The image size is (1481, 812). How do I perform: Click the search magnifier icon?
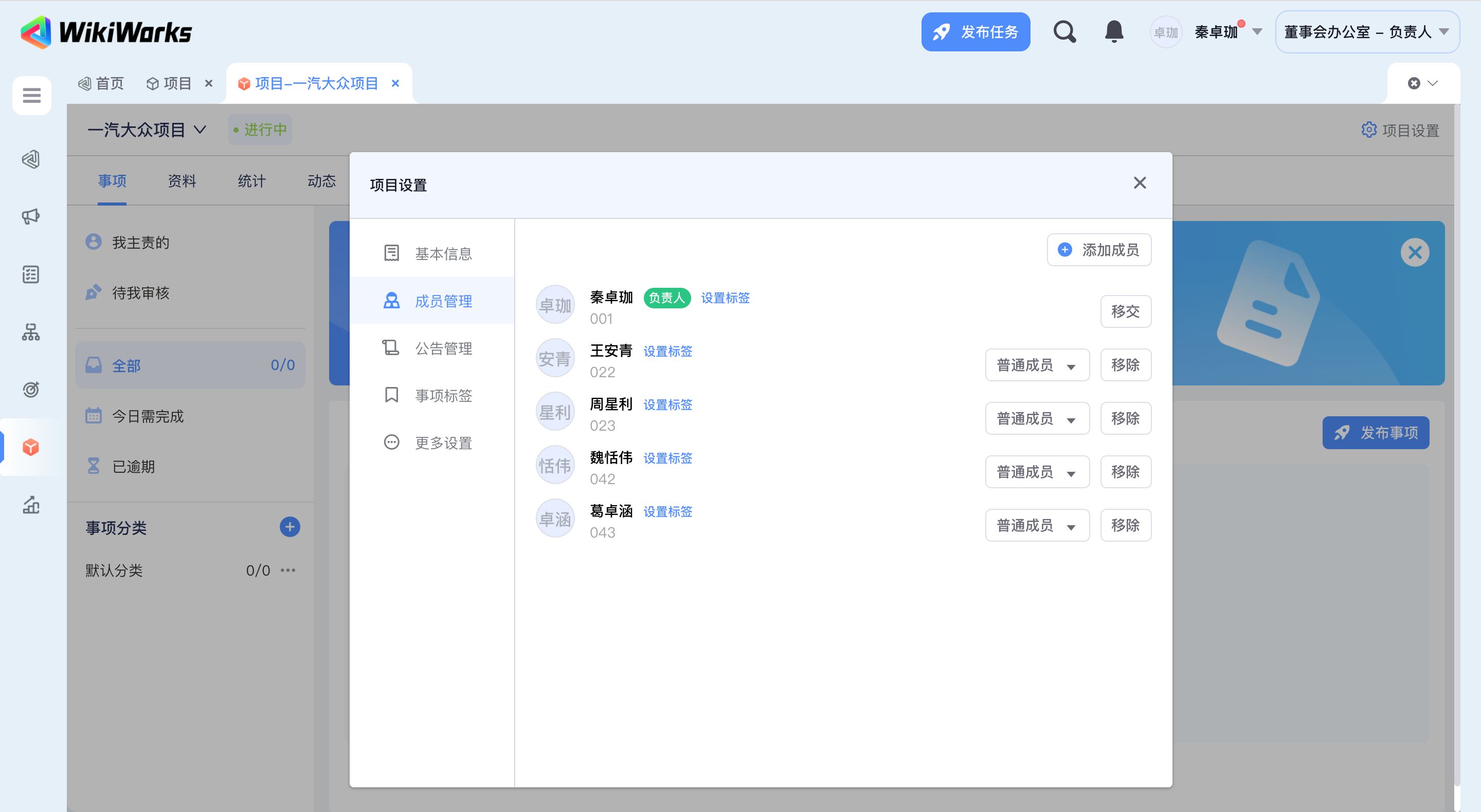(x=1064, y=32)
